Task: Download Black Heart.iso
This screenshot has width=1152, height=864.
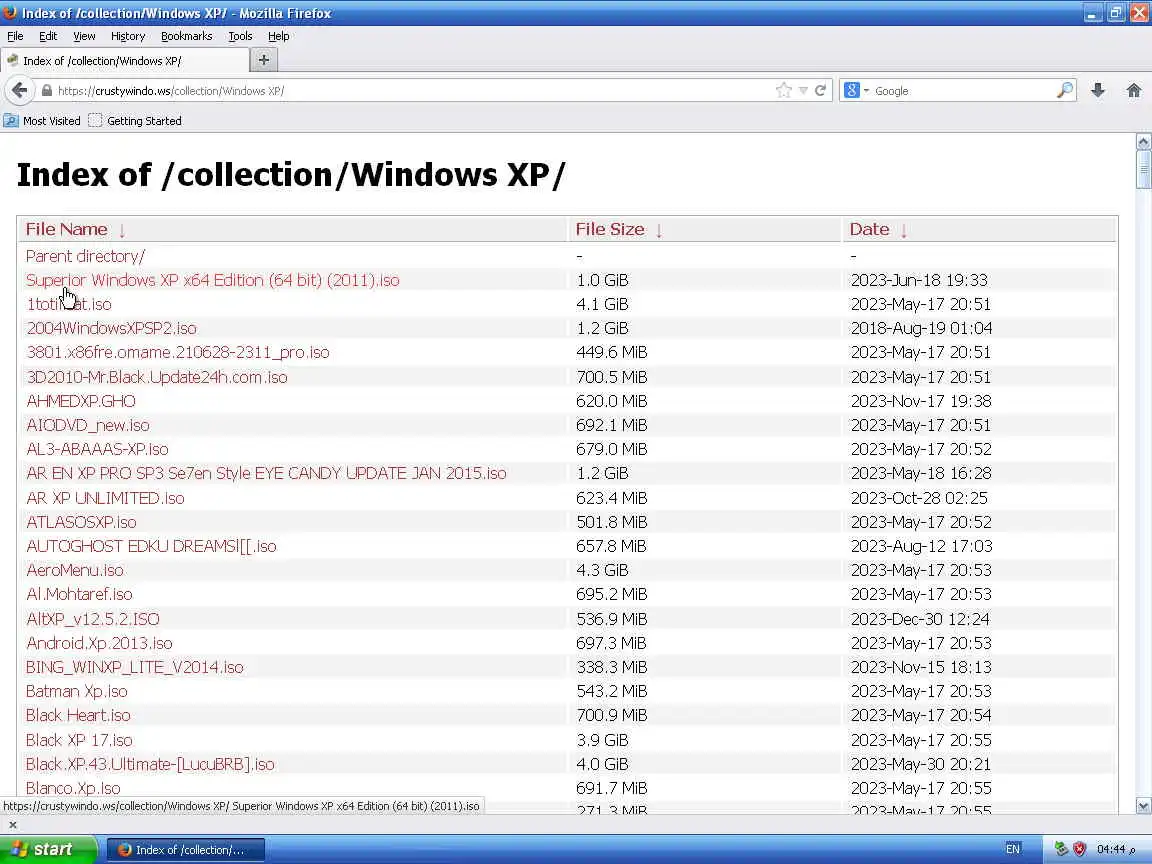Action: [x=78, y=715]
